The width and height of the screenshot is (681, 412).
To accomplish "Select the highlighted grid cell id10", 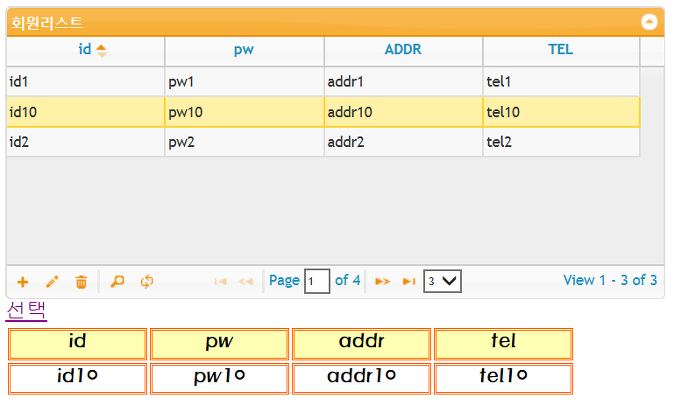I will coord(87,114).
